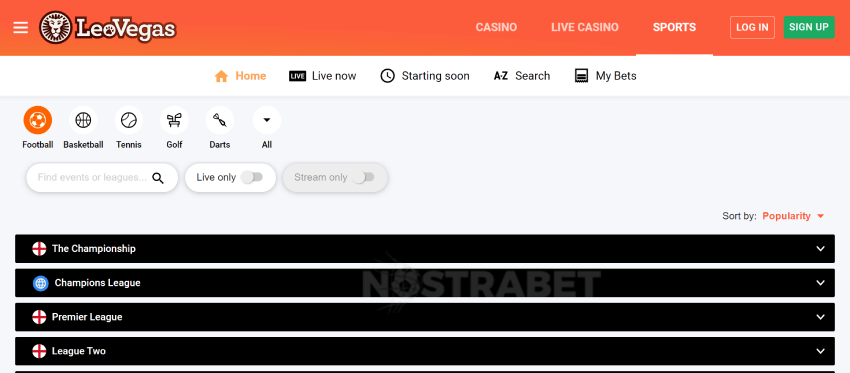The height and width of the screenshot is (373, 850).
Task: Open the Search tab label
Action: (x=532, y=76)
